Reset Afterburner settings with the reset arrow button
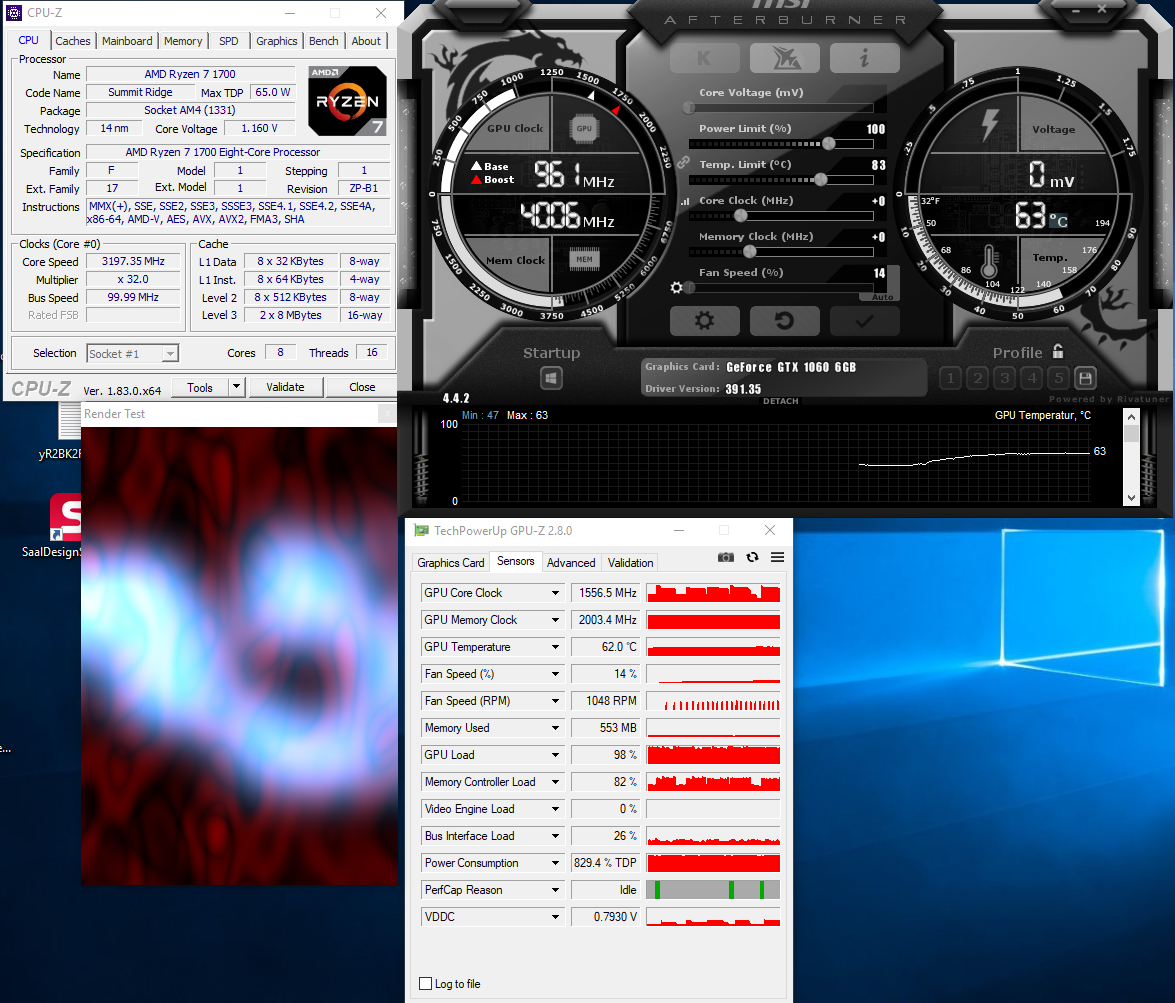The width and height of the screenshot is (1175, 1003). pyautogui.click(x=785, y=321)
